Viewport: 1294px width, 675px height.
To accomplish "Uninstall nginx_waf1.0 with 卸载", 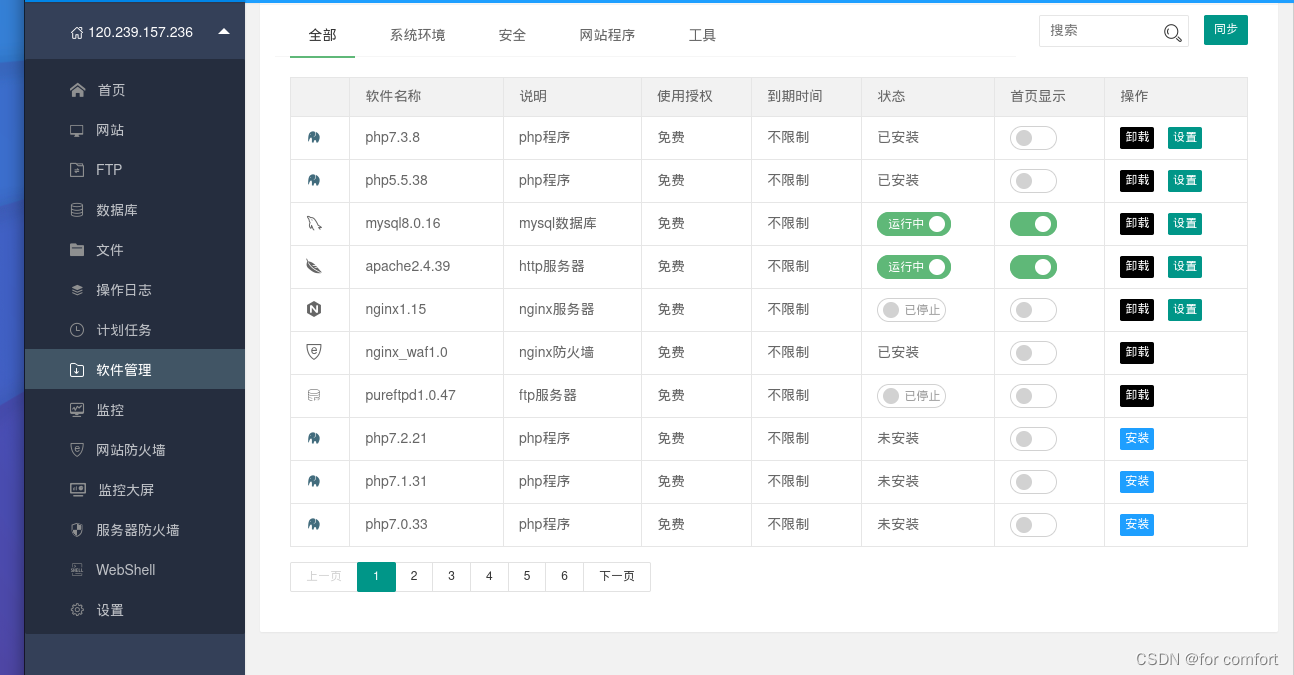I will point(1137,353).
